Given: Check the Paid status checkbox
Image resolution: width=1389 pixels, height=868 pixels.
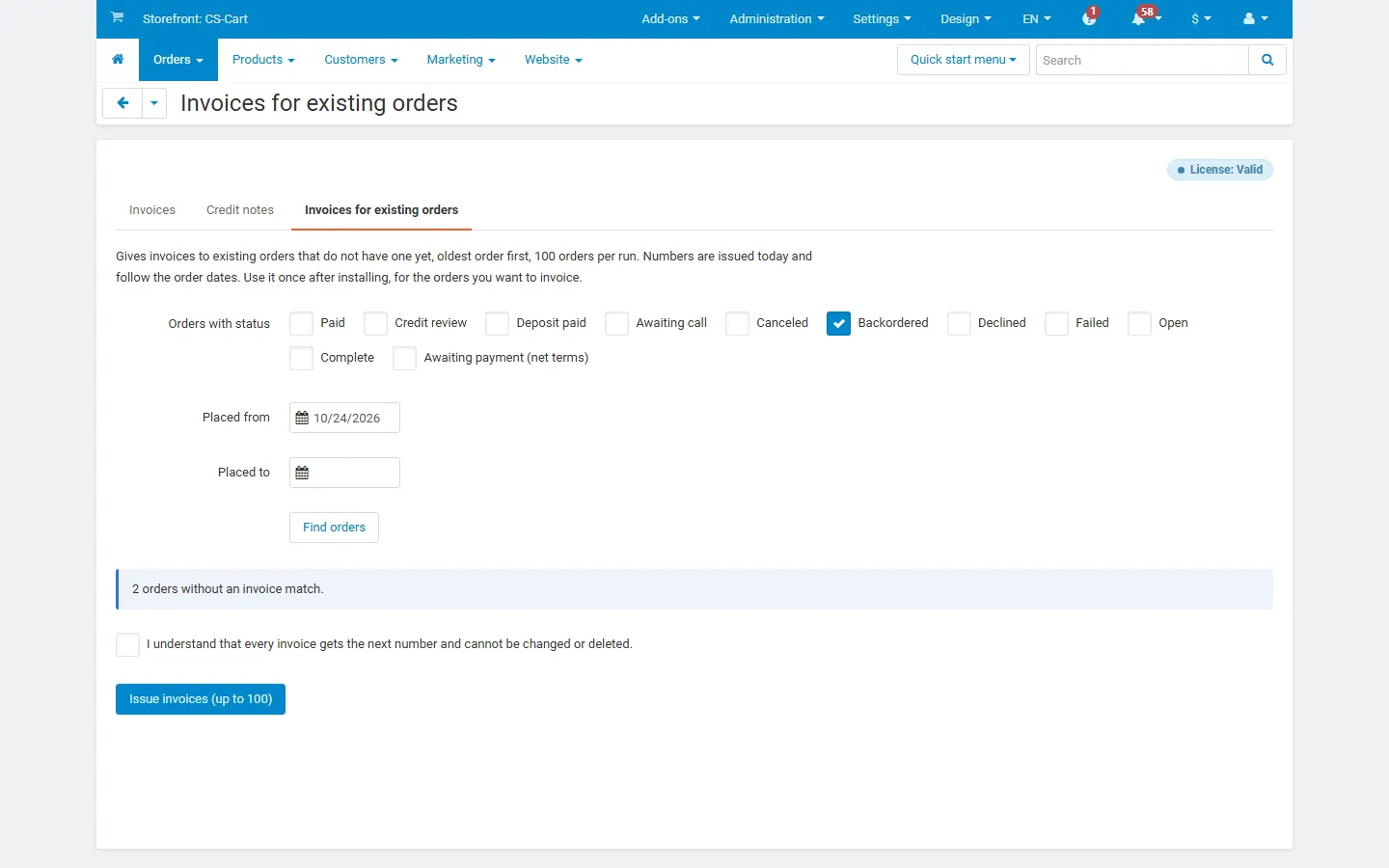Looking at the screenshot, I should [x=302, y=323].
